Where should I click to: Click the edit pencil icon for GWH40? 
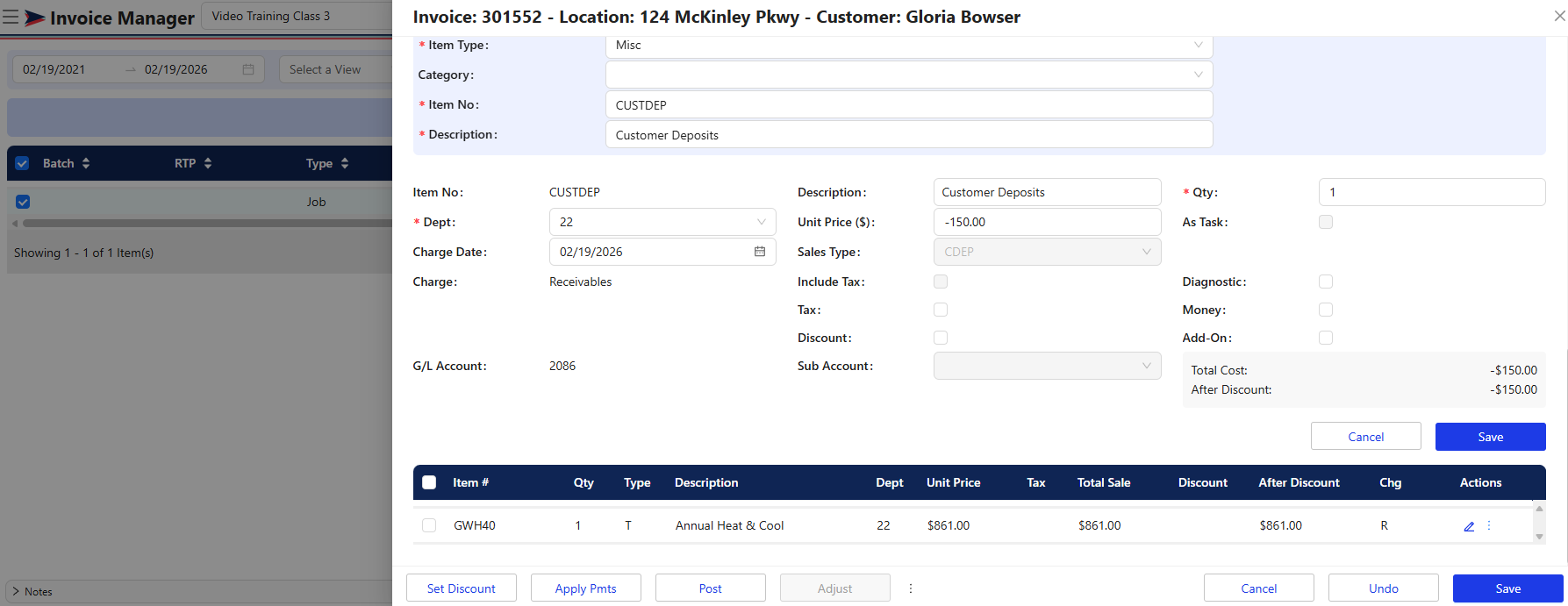click(x=1469, y=526)
